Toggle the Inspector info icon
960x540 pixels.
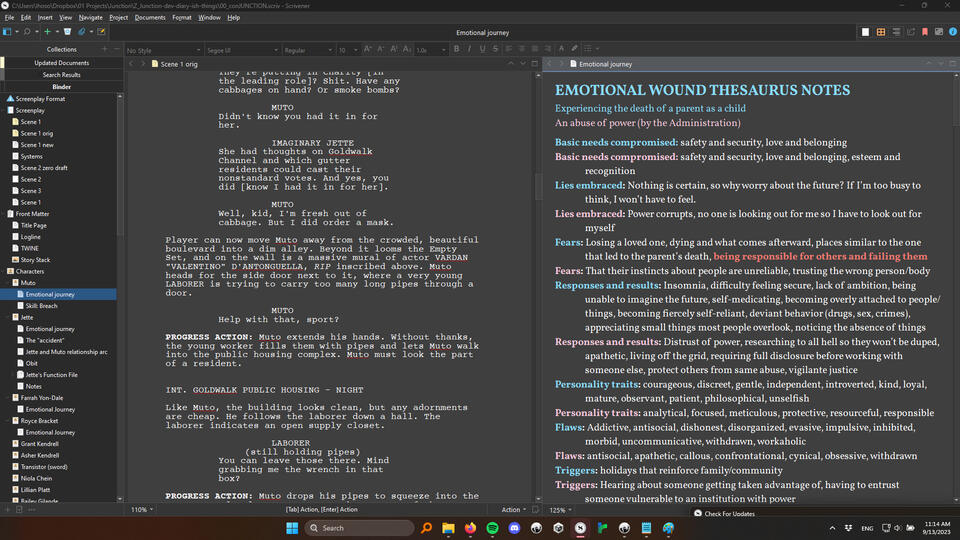953,32
